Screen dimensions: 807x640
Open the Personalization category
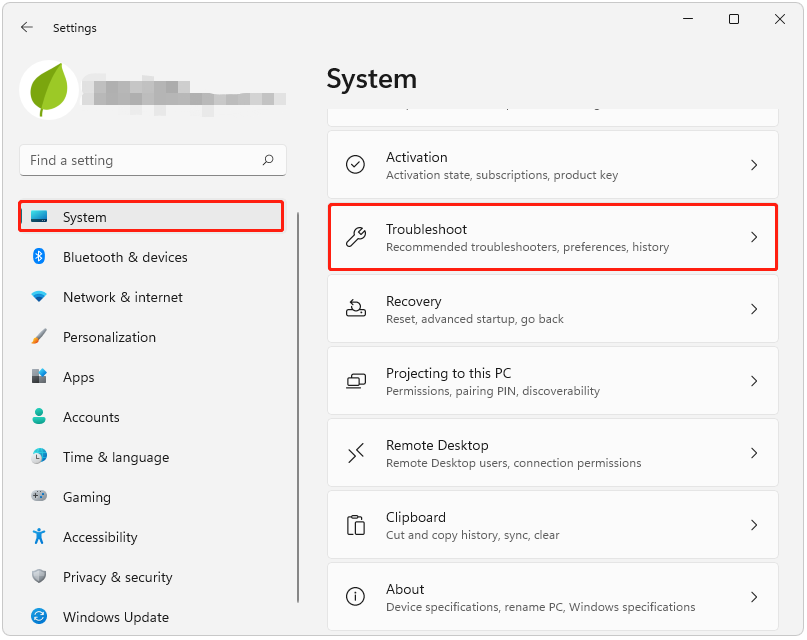coord(109,337)
